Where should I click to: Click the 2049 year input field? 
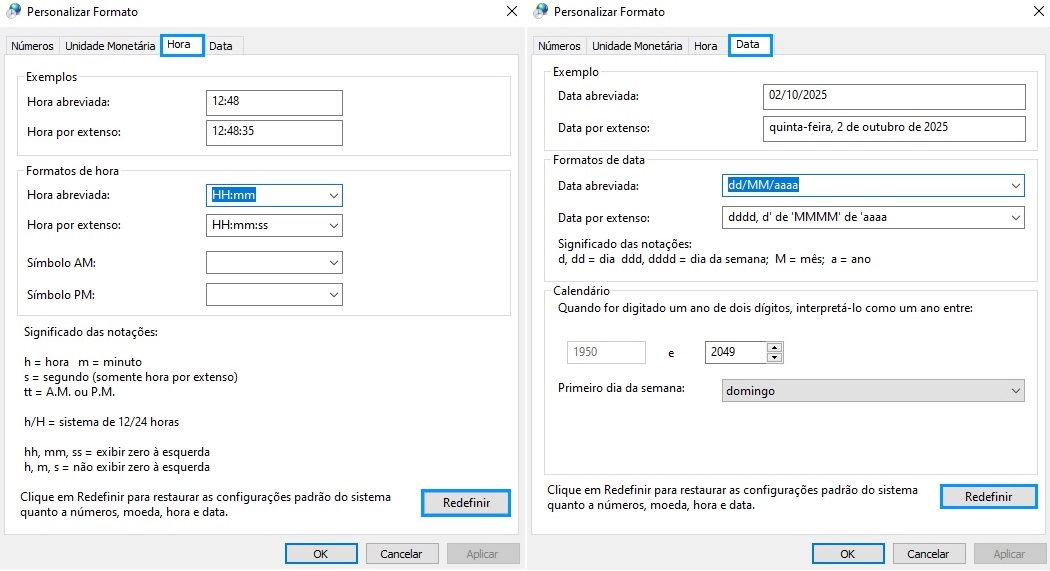(735, 352)
